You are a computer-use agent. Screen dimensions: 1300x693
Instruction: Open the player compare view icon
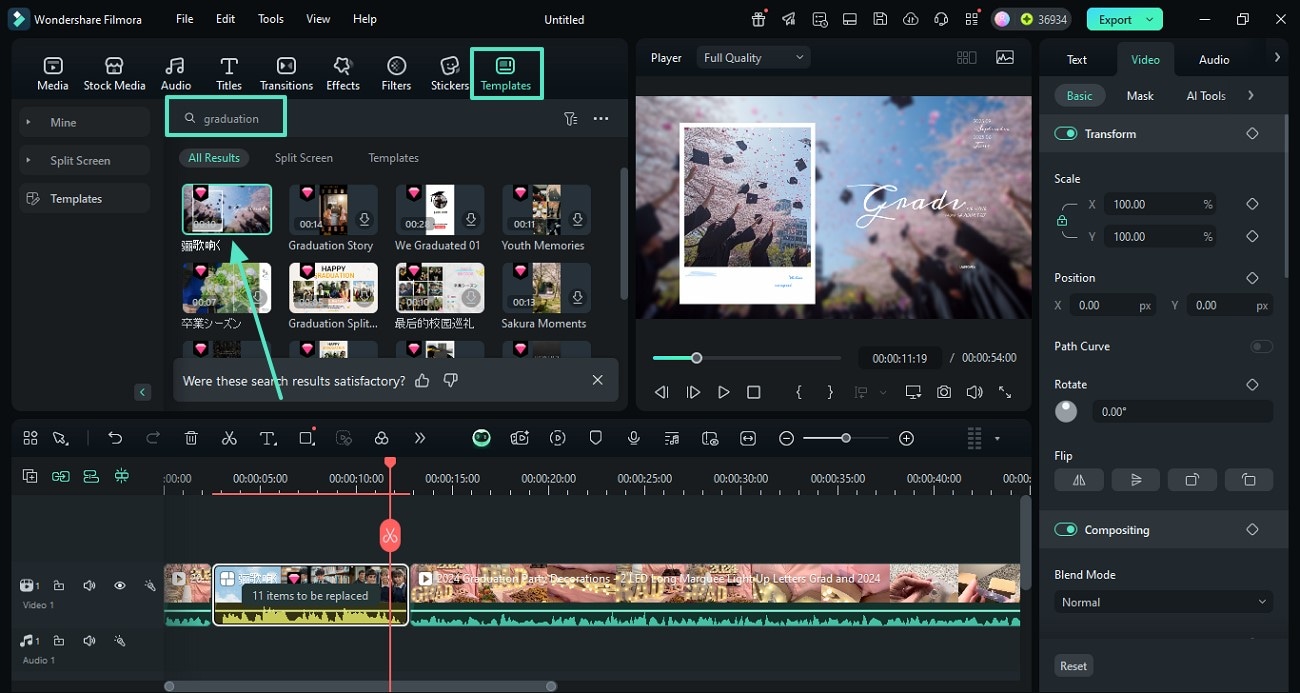tap(966, 58)
